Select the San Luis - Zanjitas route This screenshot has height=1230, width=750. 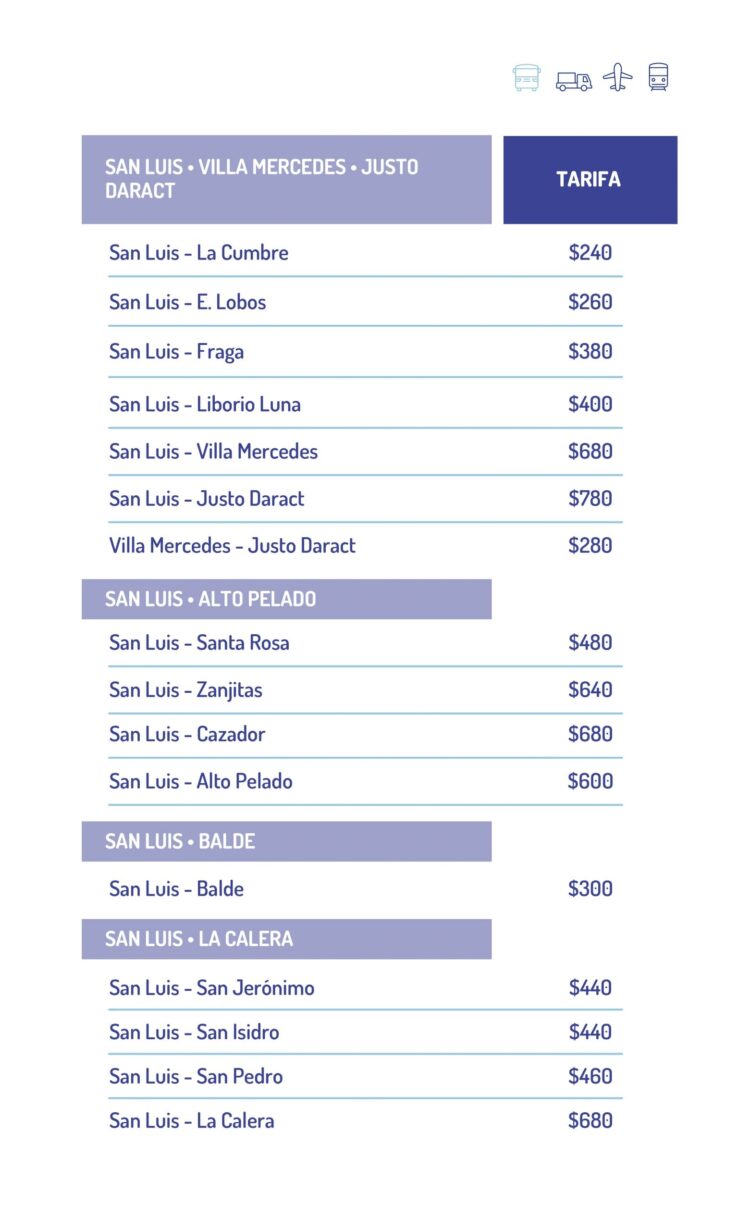(185, 690)
